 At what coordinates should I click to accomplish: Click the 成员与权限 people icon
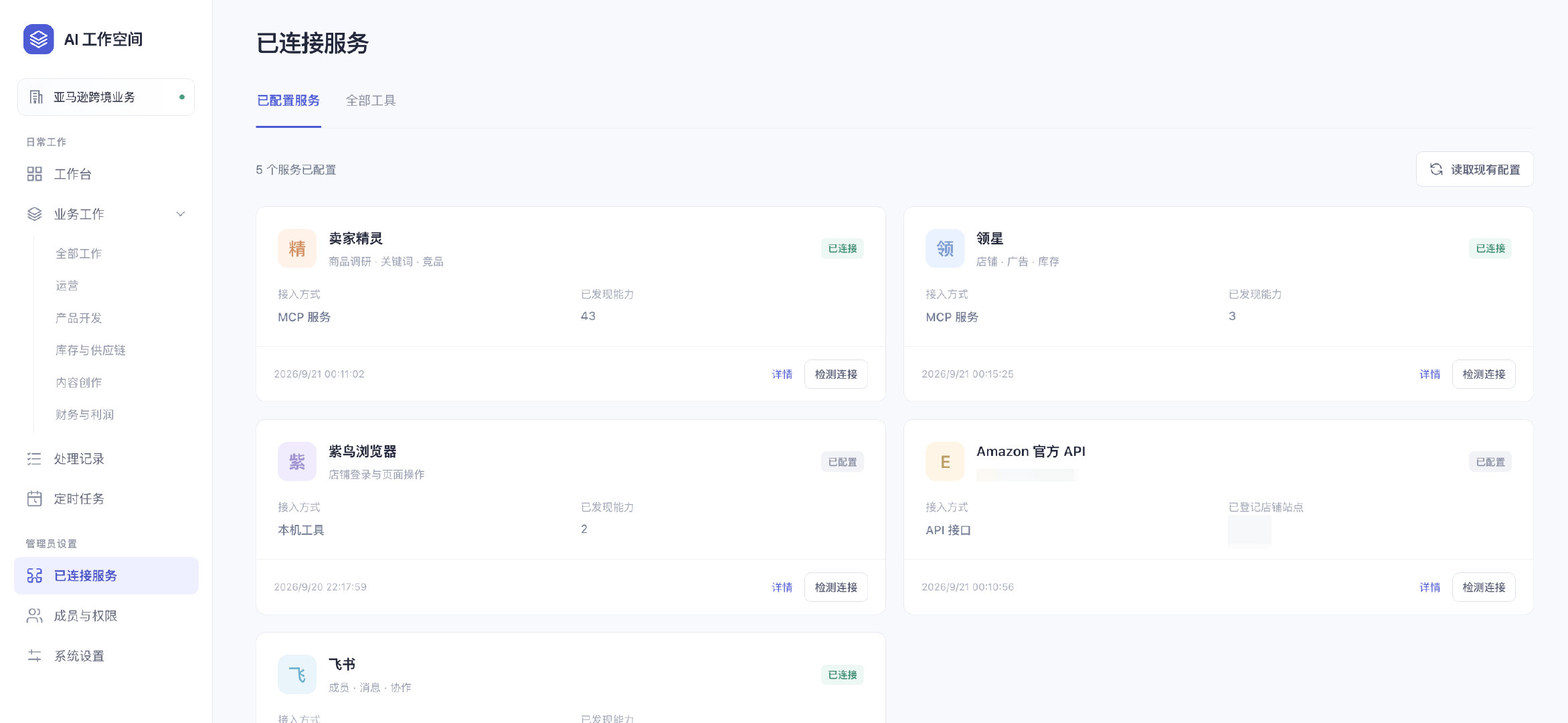pos(35,616)
